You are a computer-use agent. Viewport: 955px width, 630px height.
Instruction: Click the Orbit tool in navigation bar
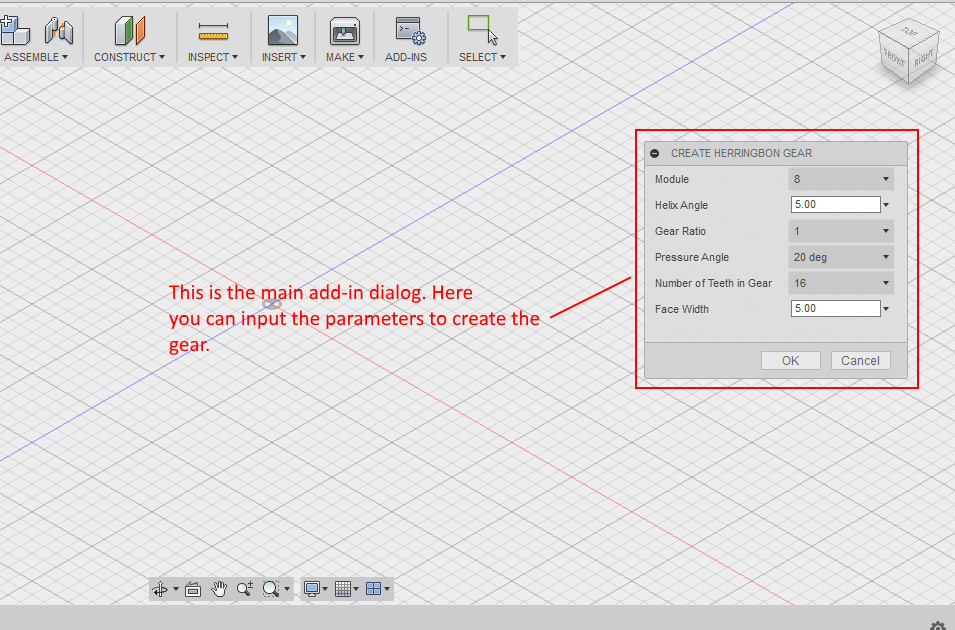click(x=160, y=589)
